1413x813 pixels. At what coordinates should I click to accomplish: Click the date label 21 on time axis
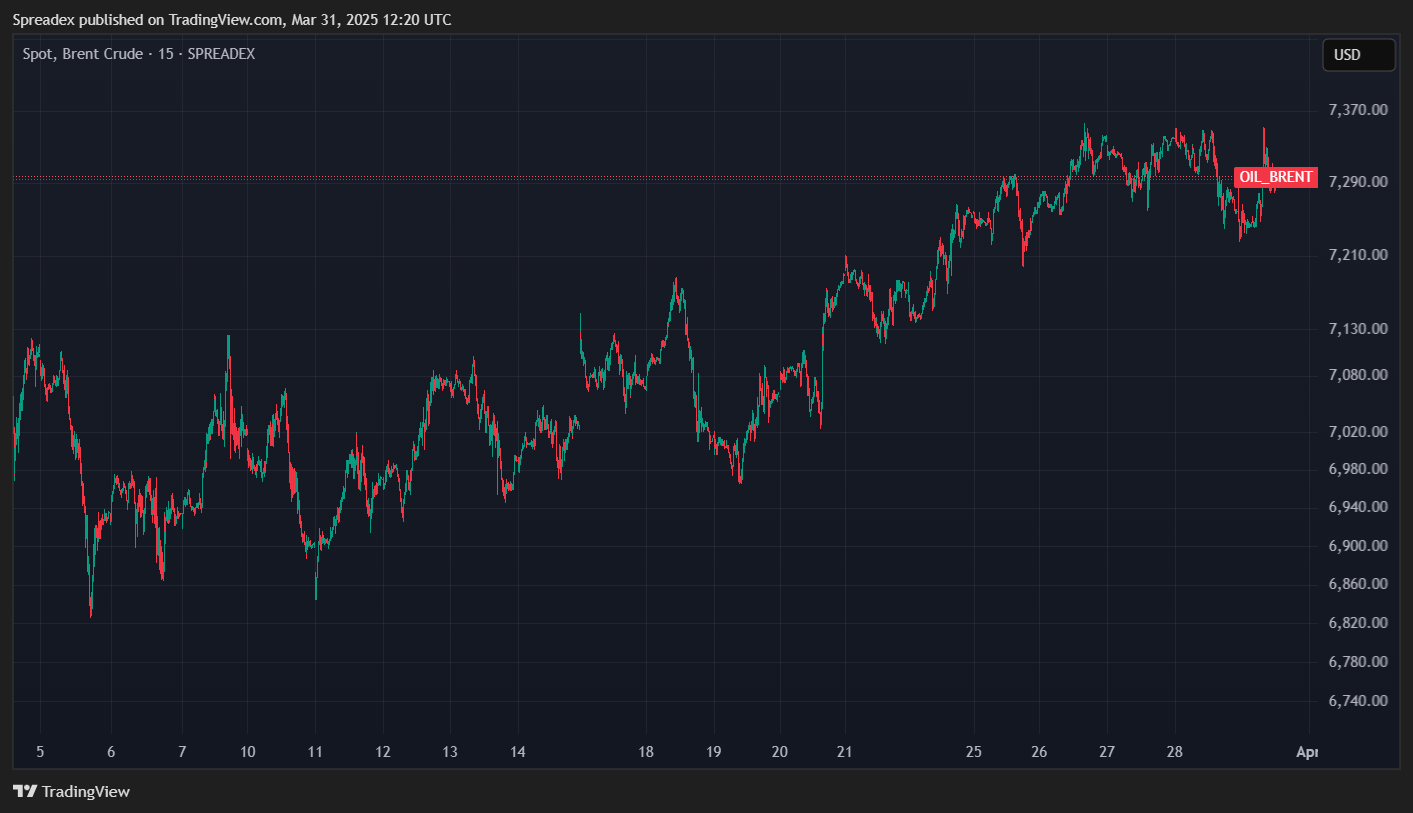844,752
